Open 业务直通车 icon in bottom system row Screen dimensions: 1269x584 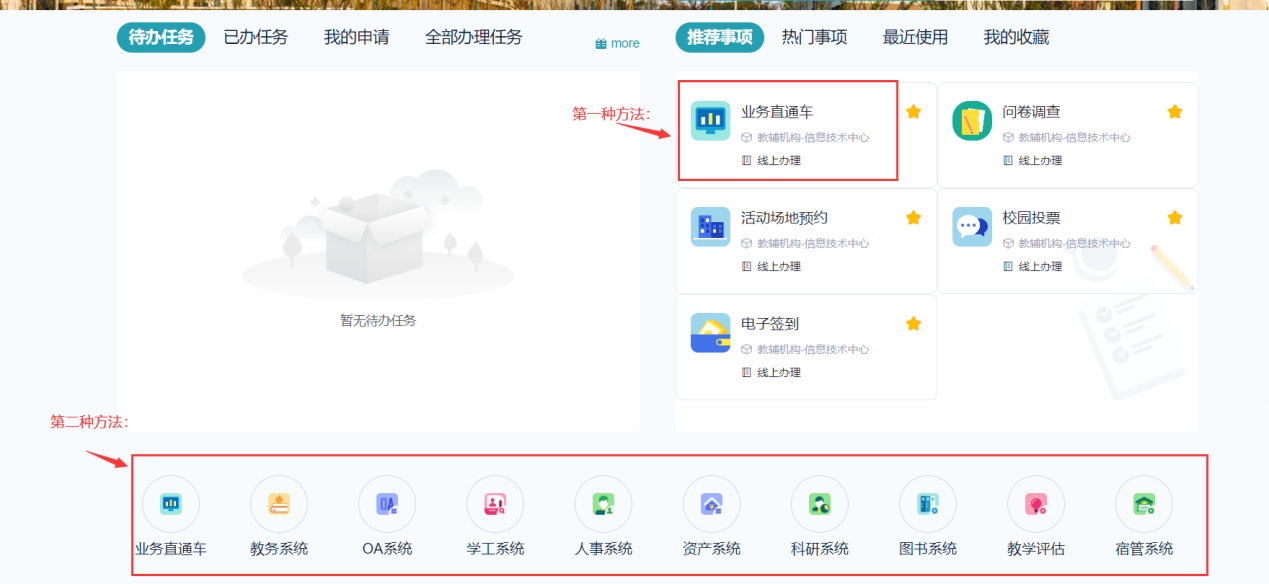[171, 505]
